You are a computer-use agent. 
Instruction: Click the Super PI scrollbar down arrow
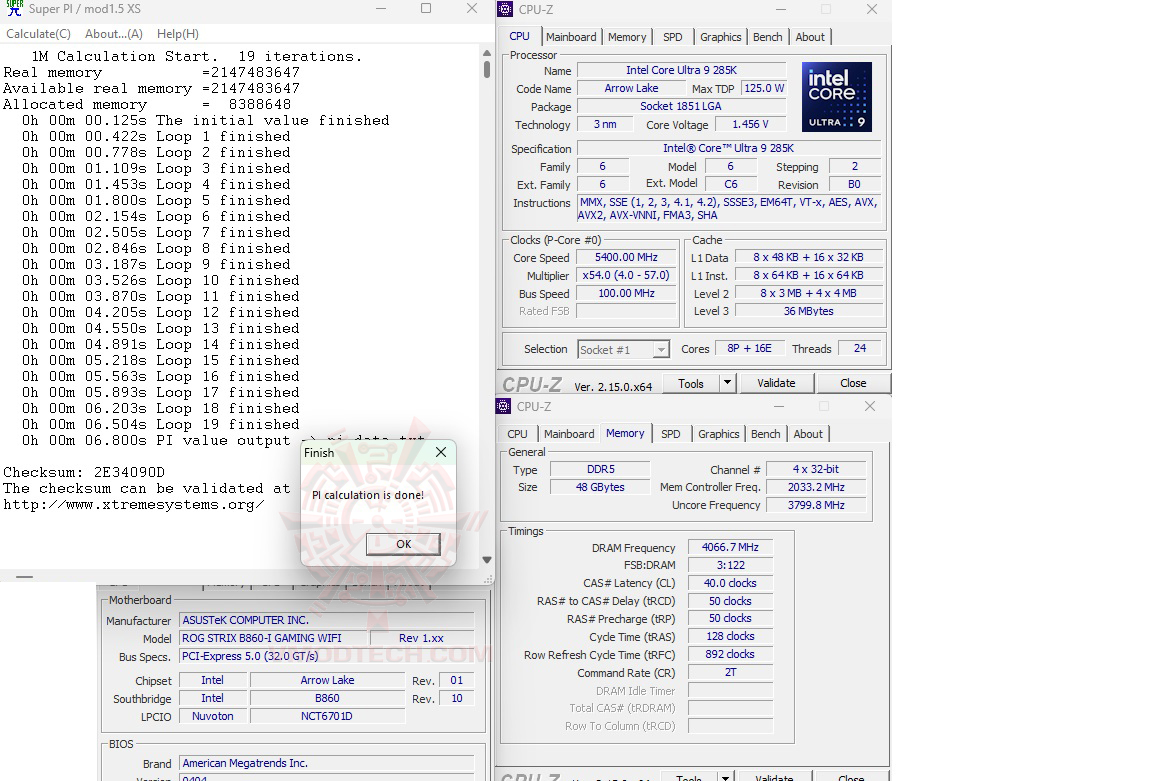486,560
